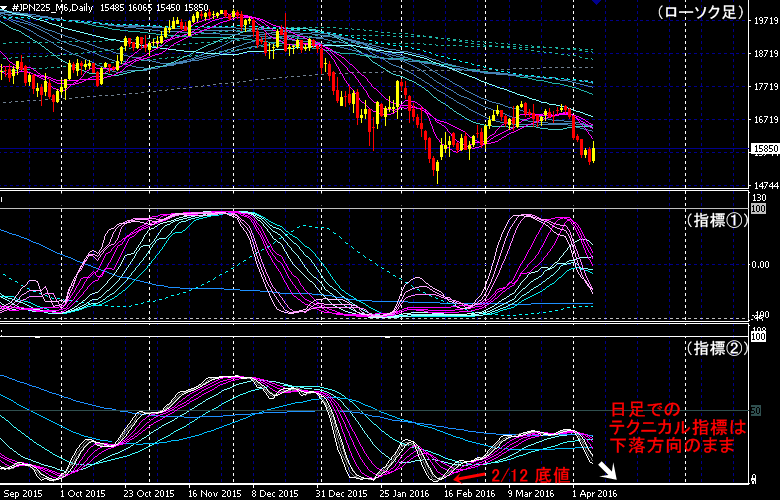Click the 16719 price axis label
This screenshot has height=500, width=780.
click(766, 120)
